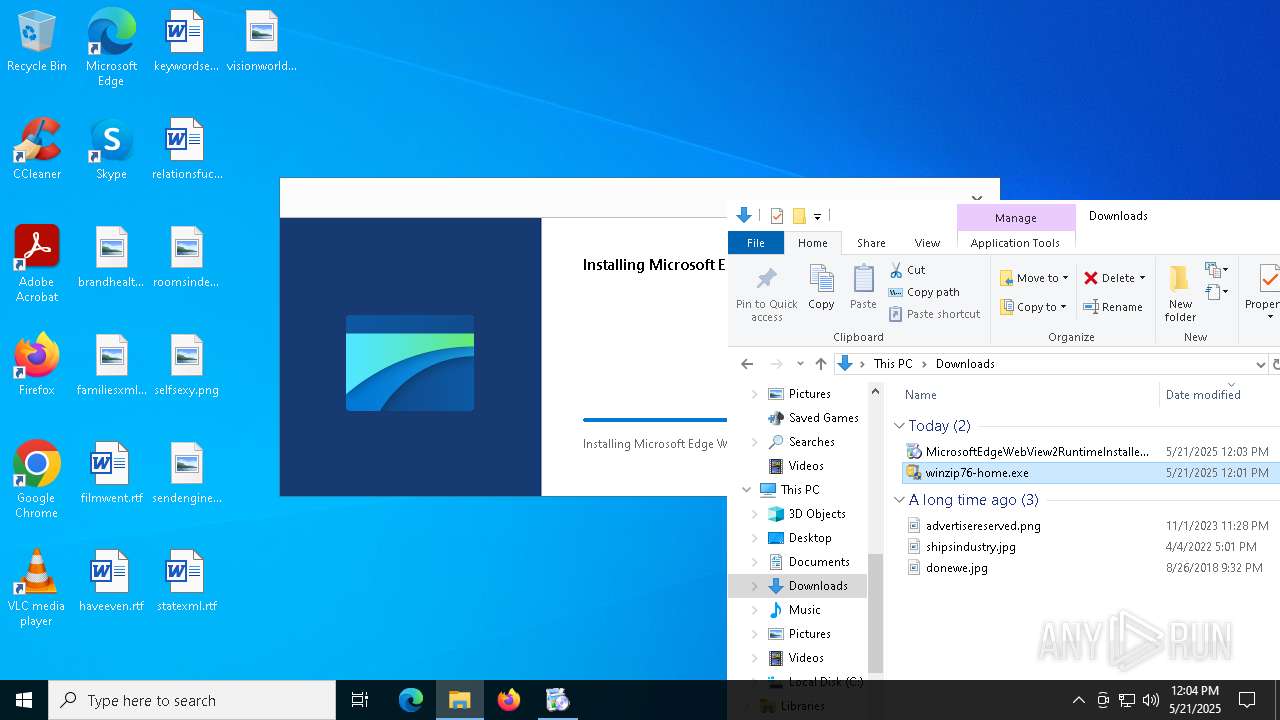Screen dimensions: 1280x720
Task: Click the Rename command
Action: click(x=1113, y=307)
